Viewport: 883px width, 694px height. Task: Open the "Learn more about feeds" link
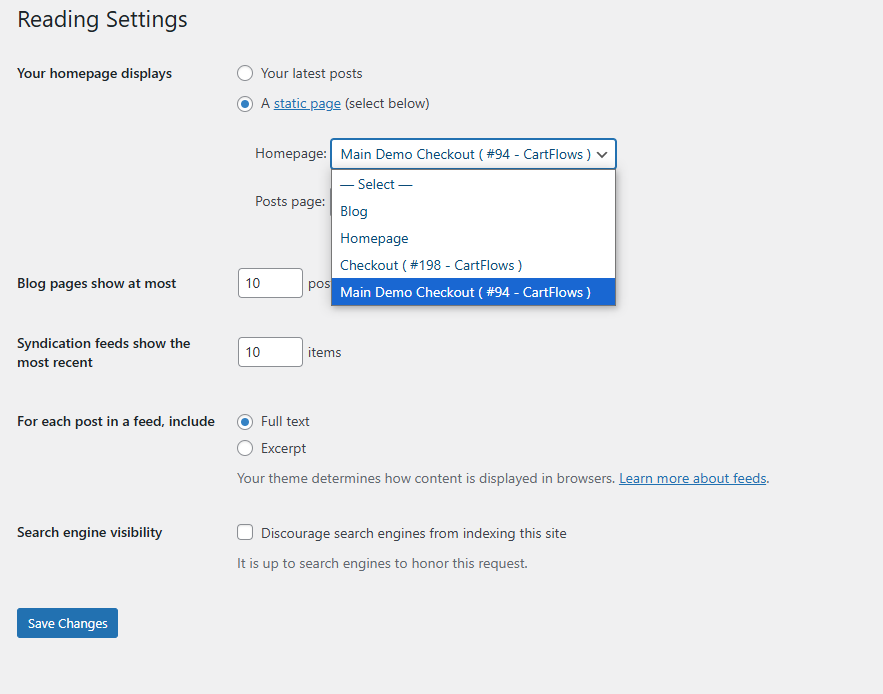click(x=692, y=478)
